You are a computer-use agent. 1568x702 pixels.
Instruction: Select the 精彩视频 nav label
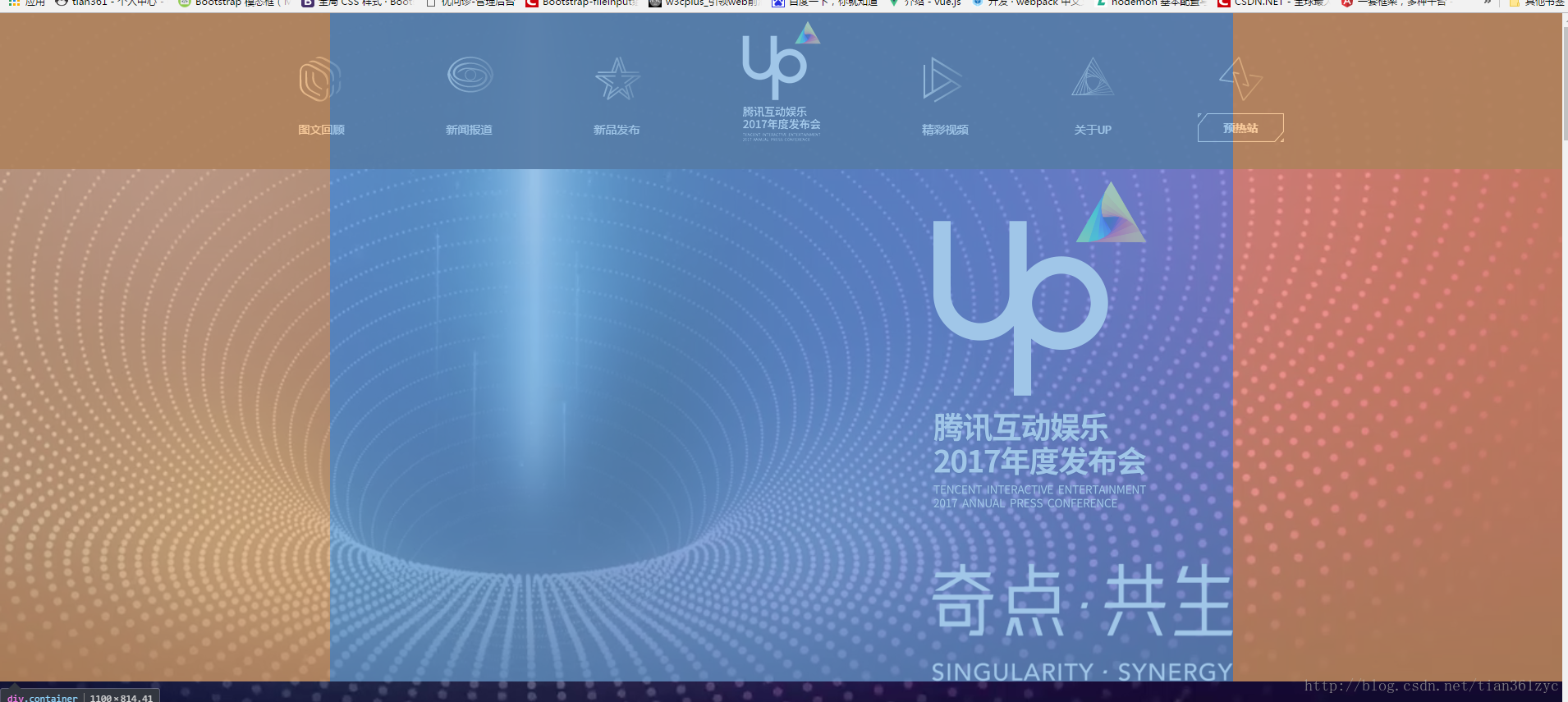(x=945, y=130)
